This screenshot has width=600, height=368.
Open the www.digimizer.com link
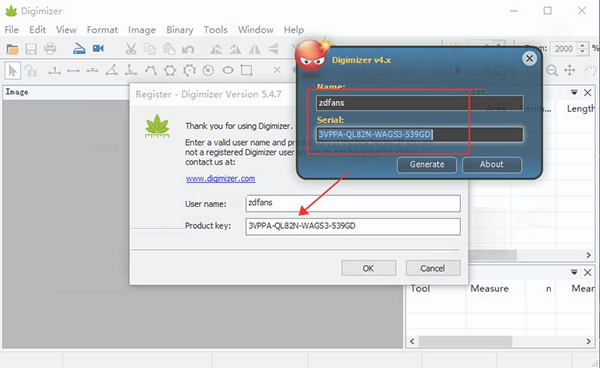click(x=220, y=179)
